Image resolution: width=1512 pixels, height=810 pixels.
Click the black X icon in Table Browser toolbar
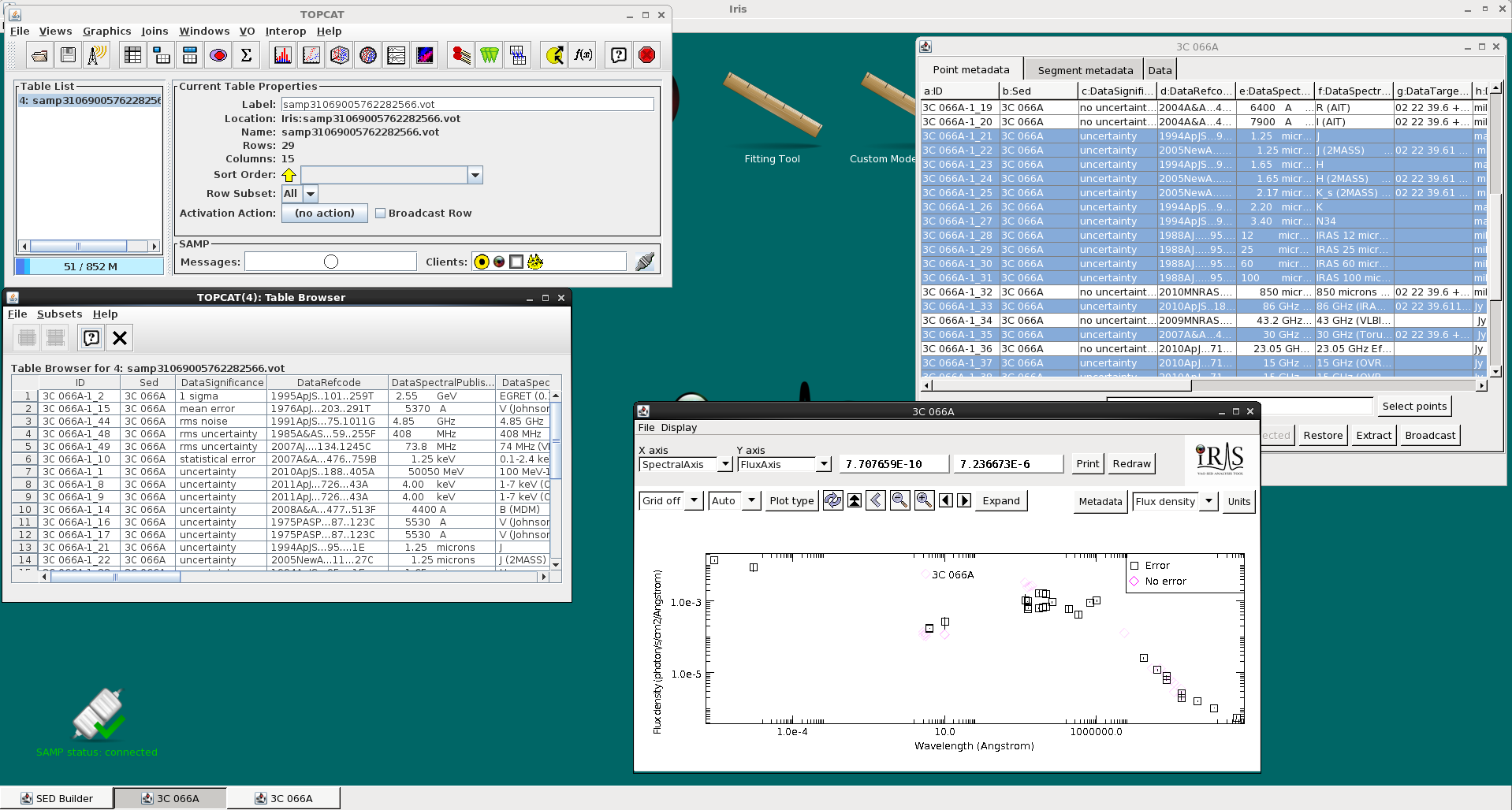click(120, 338)
